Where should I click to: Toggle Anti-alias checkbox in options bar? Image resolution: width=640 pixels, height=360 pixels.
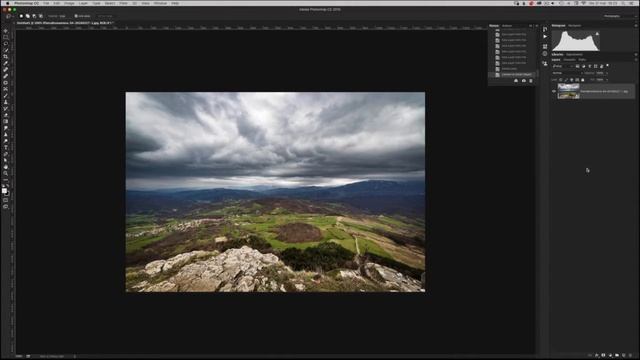click(76, 16)
